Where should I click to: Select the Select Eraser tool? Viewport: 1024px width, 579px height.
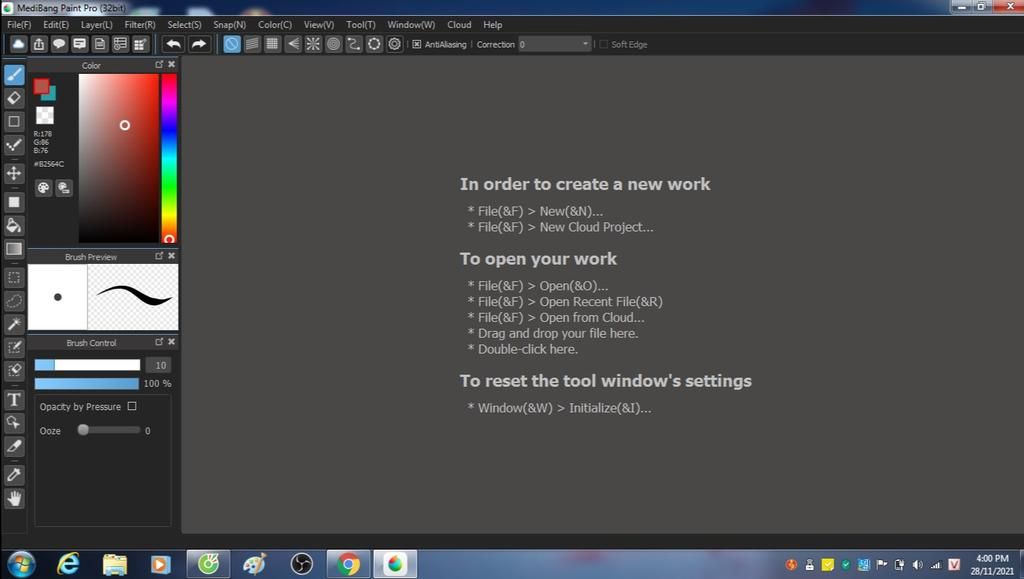point(14,371)
